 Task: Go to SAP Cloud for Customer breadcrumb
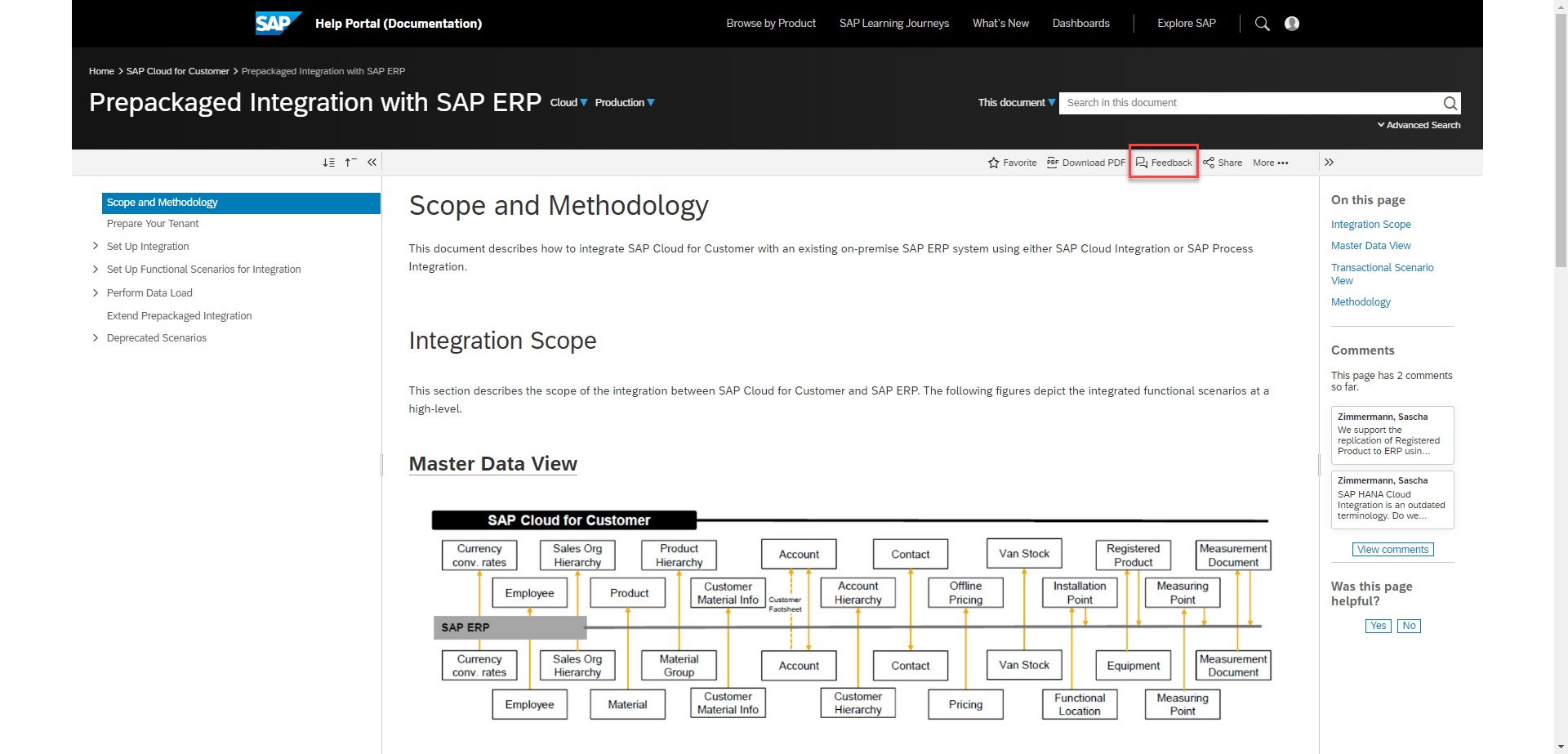click(x=177, y=71)
